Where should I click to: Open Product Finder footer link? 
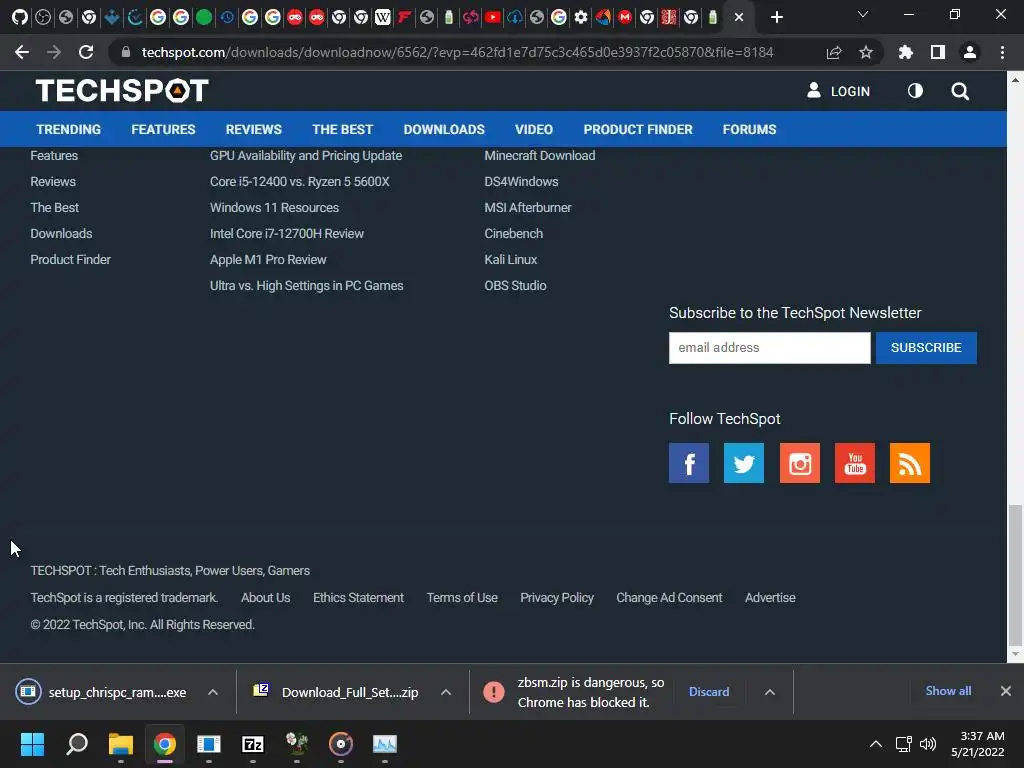pyautogui.click(x=71, y=259)
